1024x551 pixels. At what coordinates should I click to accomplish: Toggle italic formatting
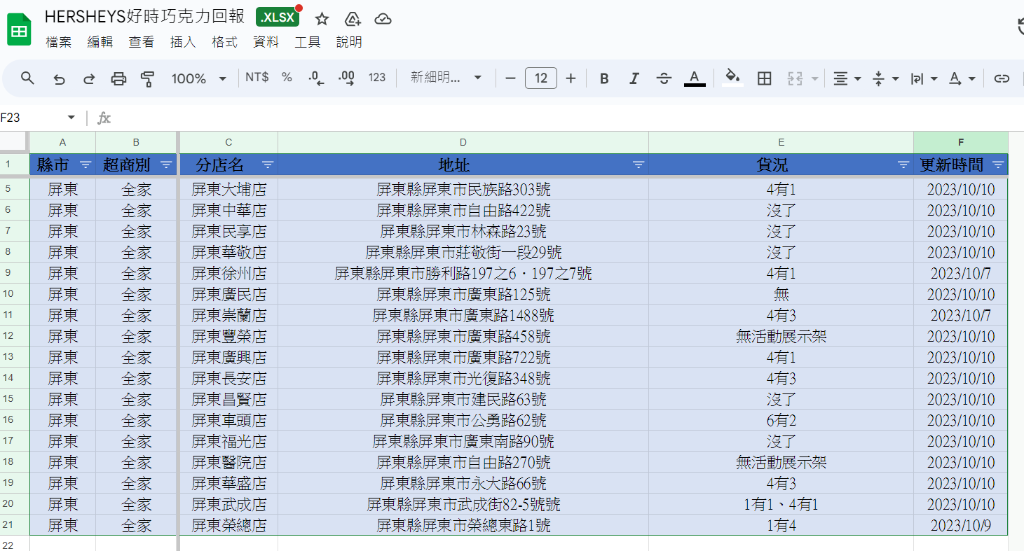coord(634,78)
